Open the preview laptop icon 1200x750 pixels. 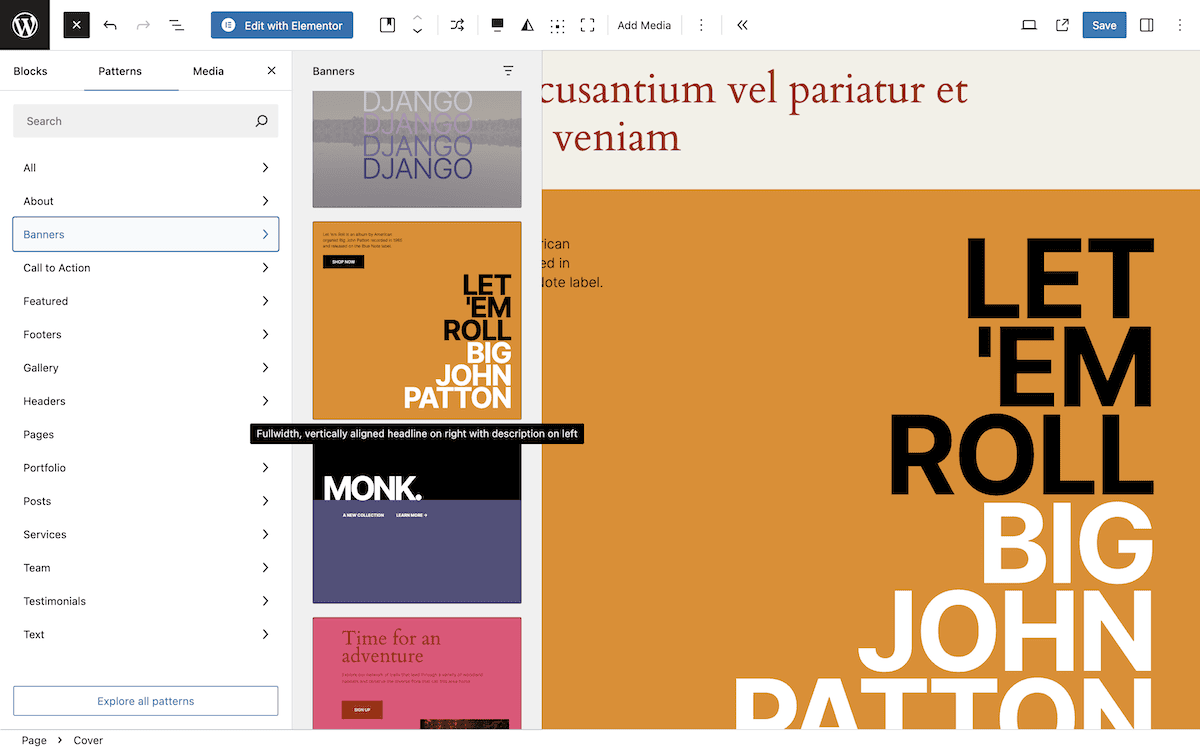coord(1029,25)
